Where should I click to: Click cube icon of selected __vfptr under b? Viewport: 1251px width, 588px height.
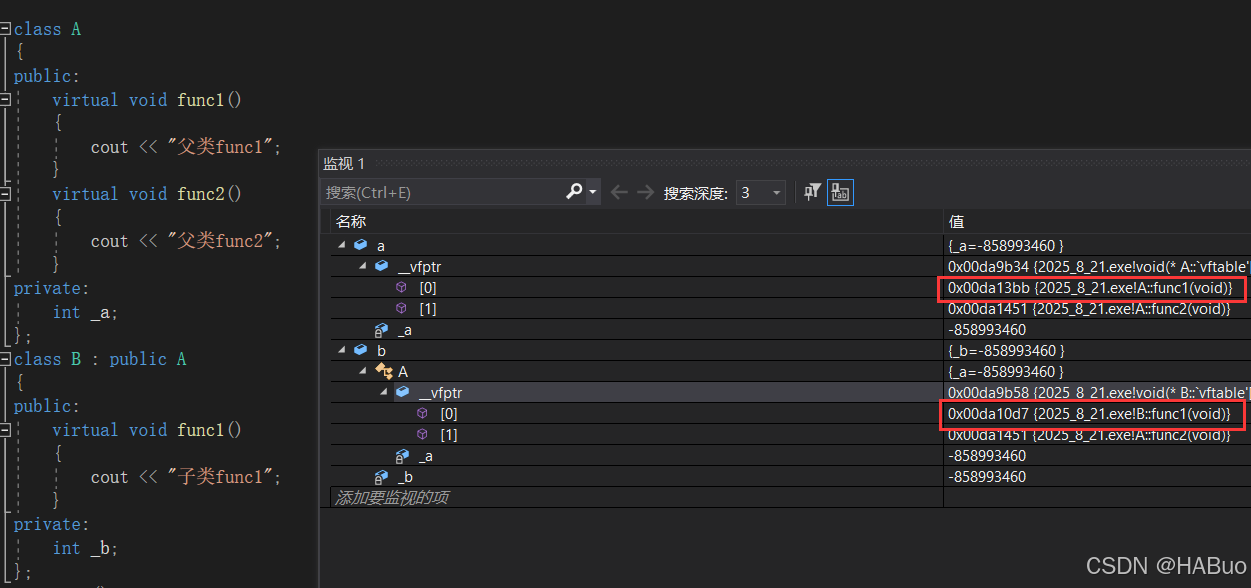click(x=402, y=393)
